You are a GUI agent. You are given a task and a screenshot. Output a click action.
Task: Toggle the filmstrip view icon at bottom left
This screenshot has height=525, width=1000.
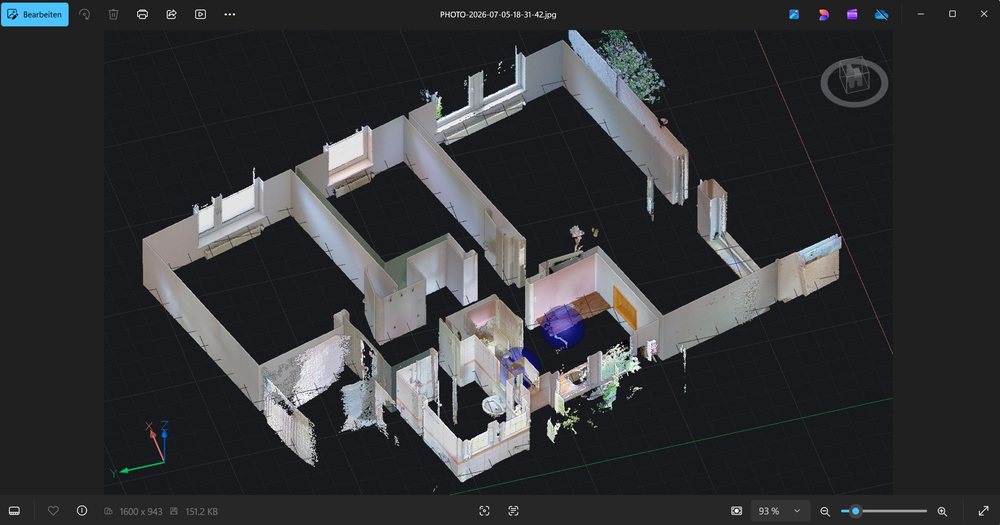tap(14, 511)
